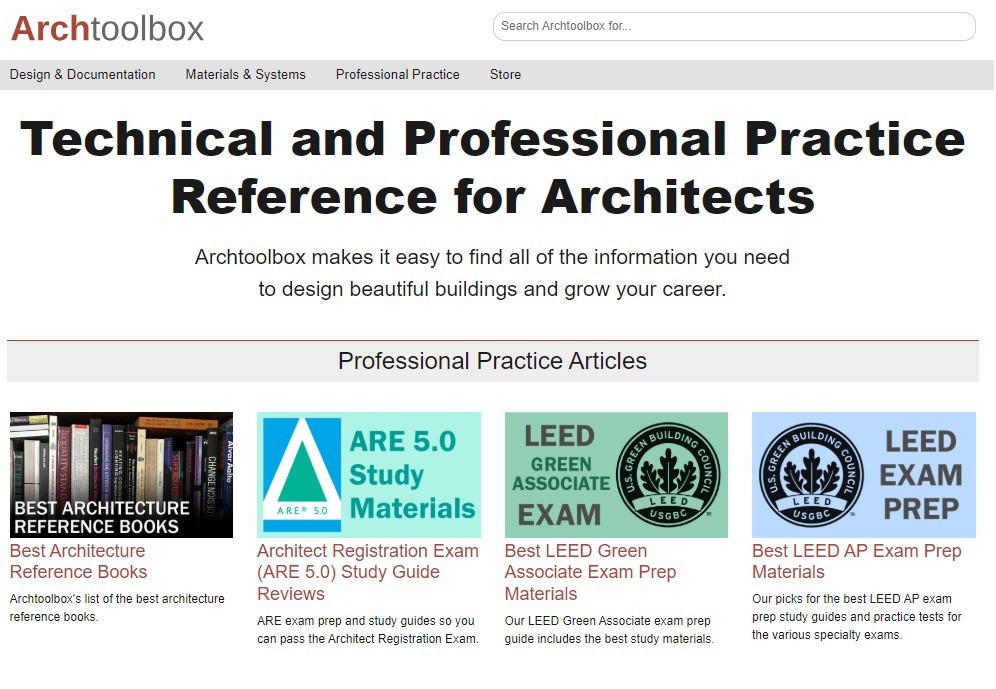Follow the Best Architecture Reference Books link
Viewport: 996px width, 689px height.
pyautogui.click(x=79, y=561)
